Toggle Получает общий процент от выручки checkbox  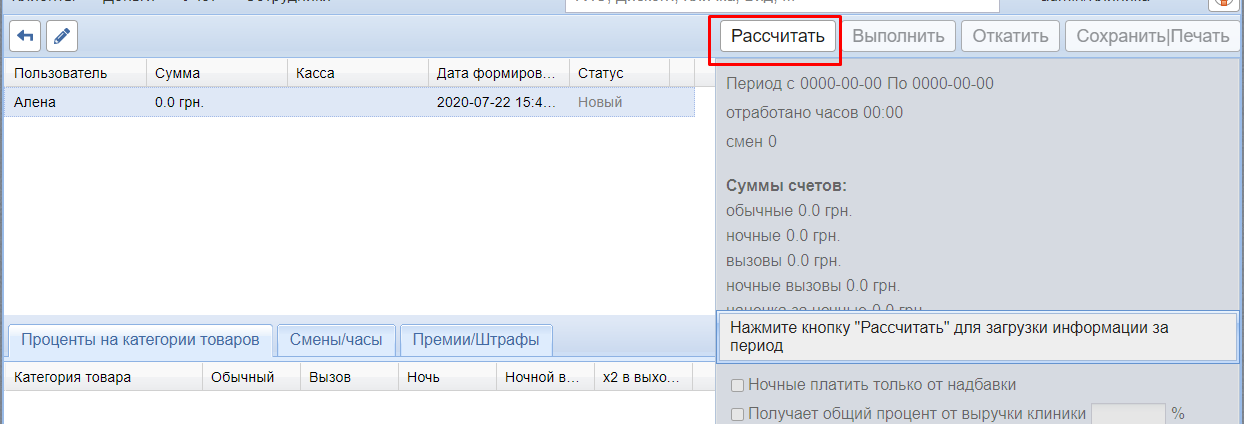click(x=737, y=413)
